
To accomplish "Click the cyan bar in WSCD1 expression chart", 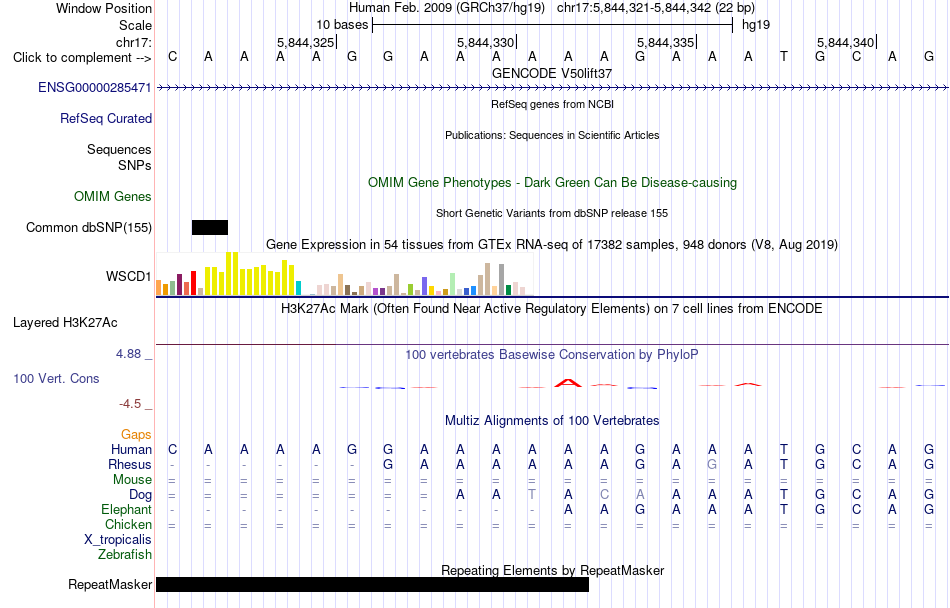I will click(x=299, y=288).
